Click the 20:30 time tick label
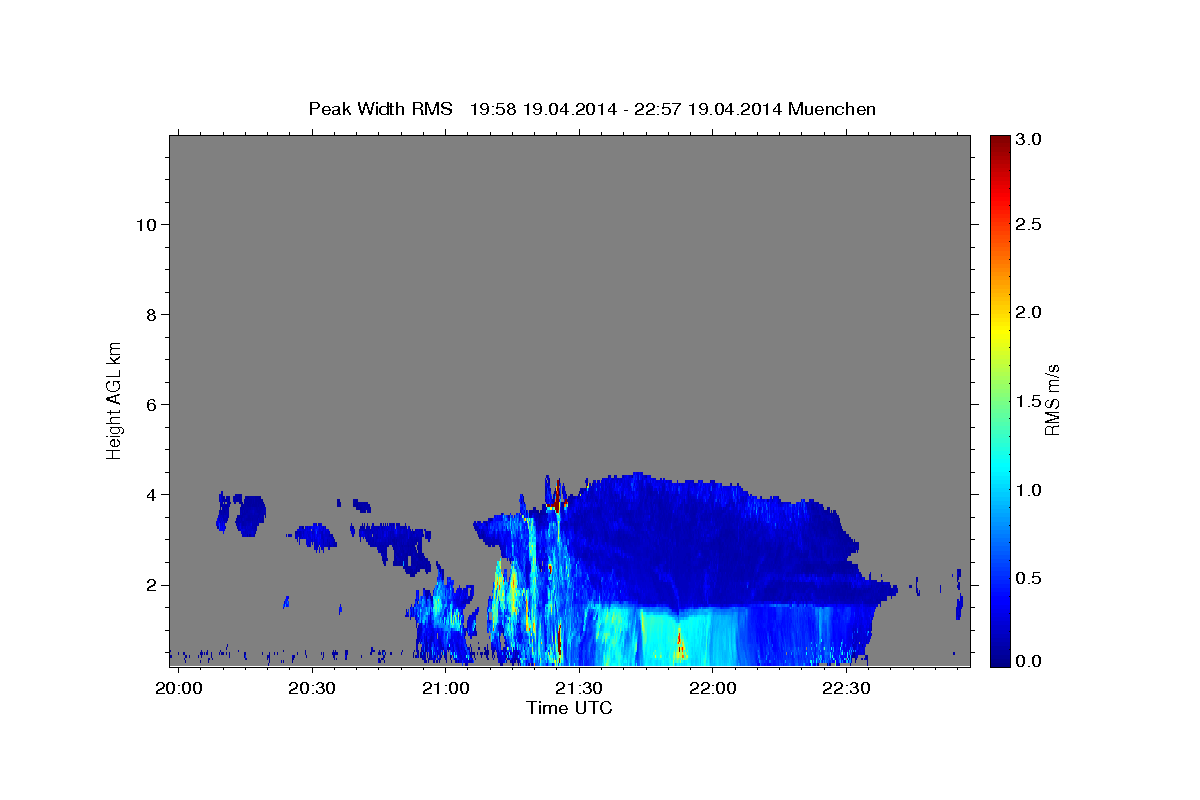The width and height of the screenshot is (1200, 800). tap(313, 688)
